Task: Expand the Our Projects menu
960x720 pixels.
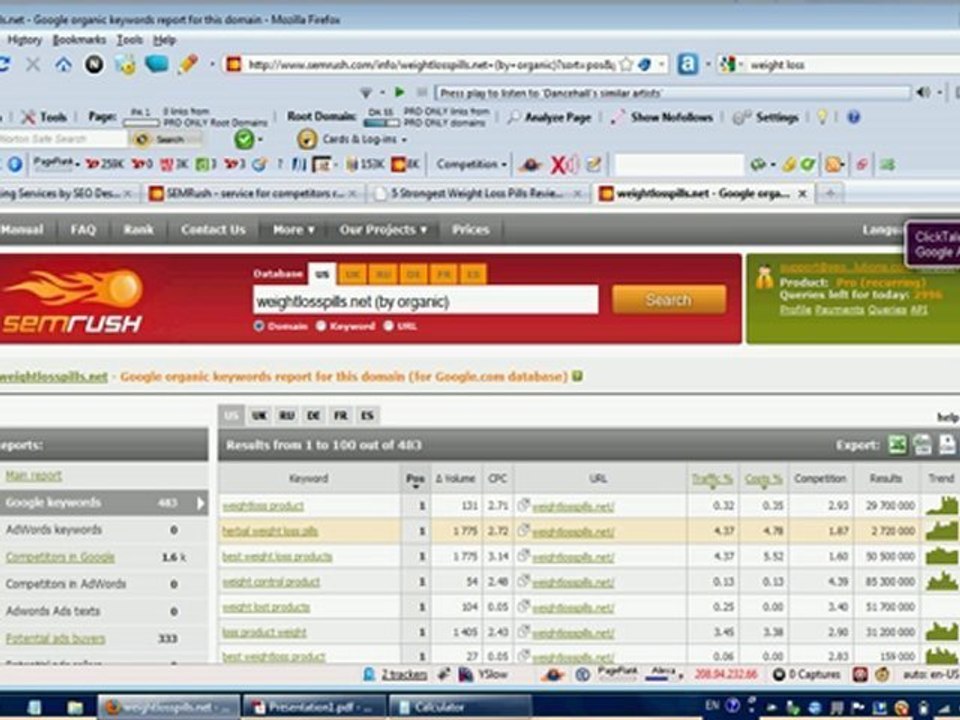Action: coord(383,230)
